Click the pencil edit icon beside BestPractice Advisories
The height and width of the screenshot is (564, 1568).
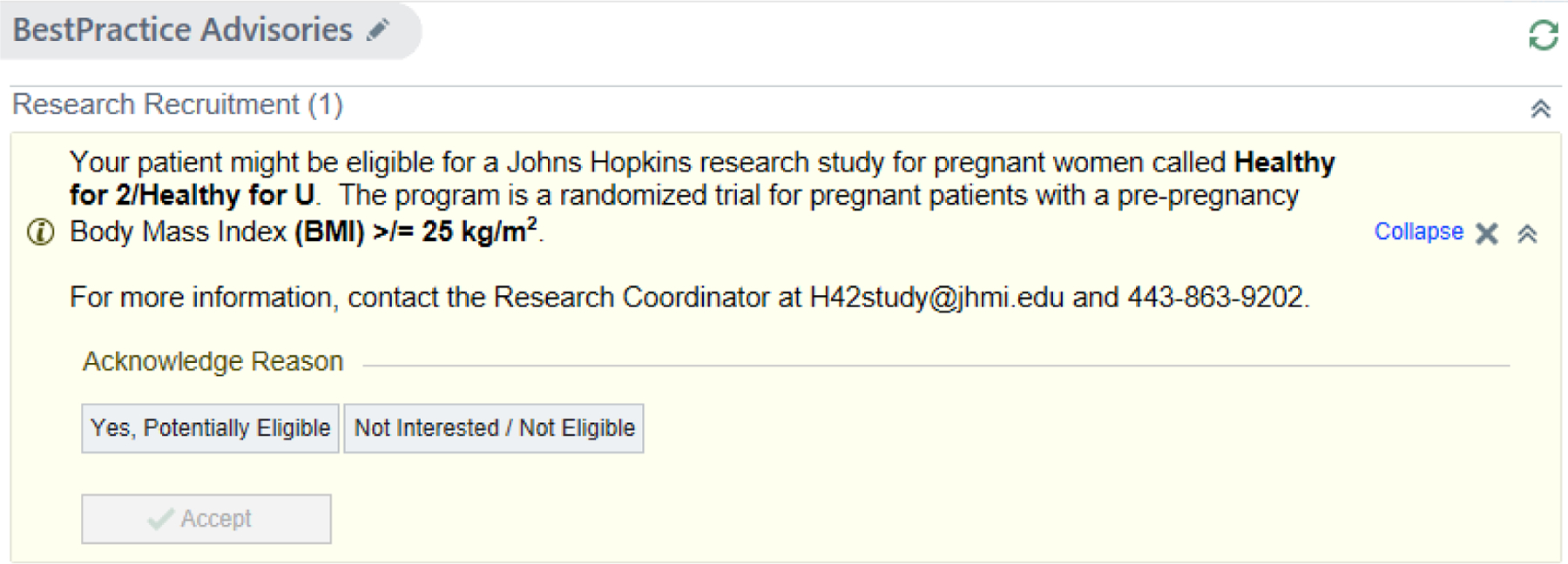coord(378,30)
